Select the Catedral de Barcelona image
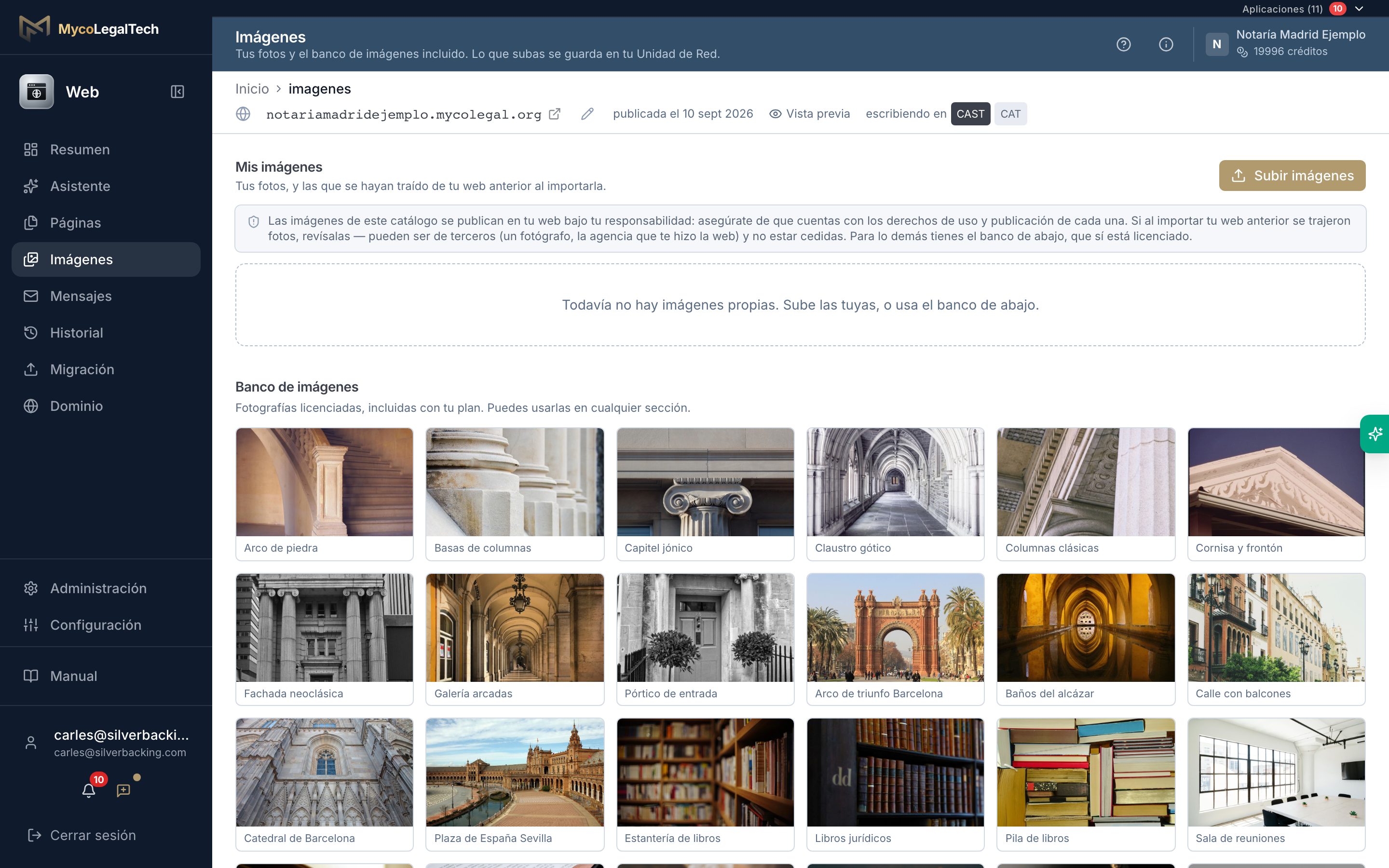1389x868 pixels. tap(324, 785)
